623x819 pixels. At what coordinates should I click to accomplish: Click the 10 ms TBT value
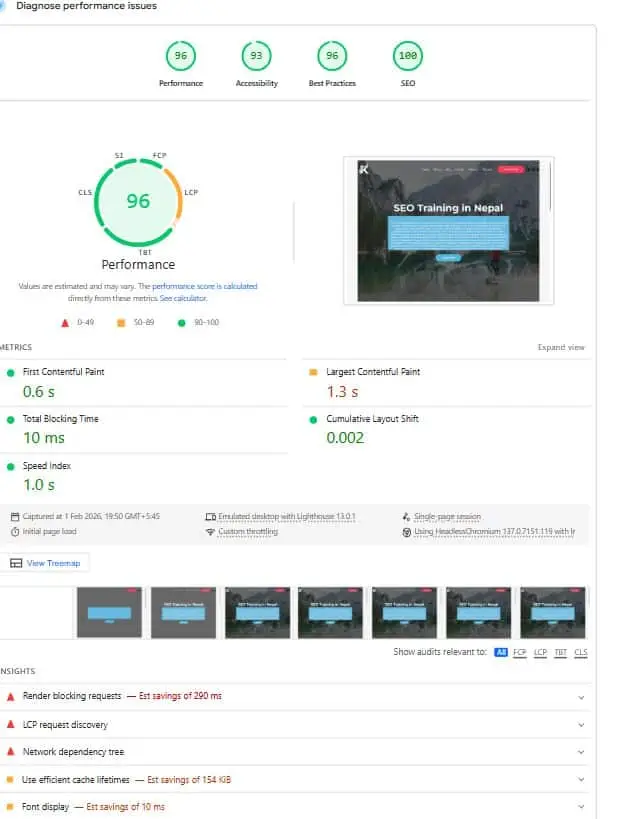pos(44,438)
